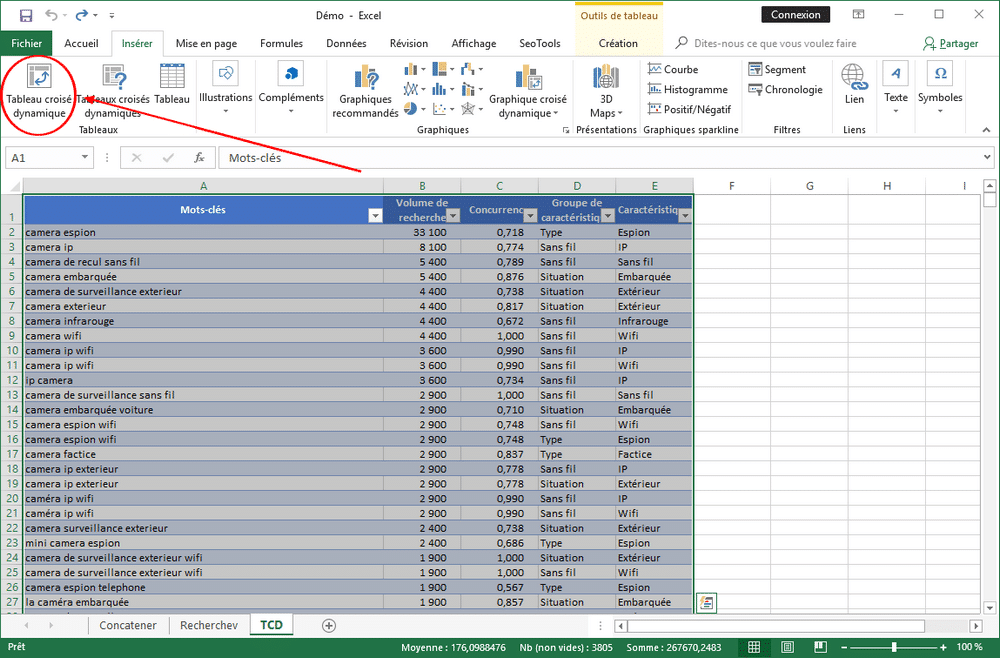Viewport: 1000px width, 658px height.
Task: Open the Fichier tab
Action: coord(26,43)
